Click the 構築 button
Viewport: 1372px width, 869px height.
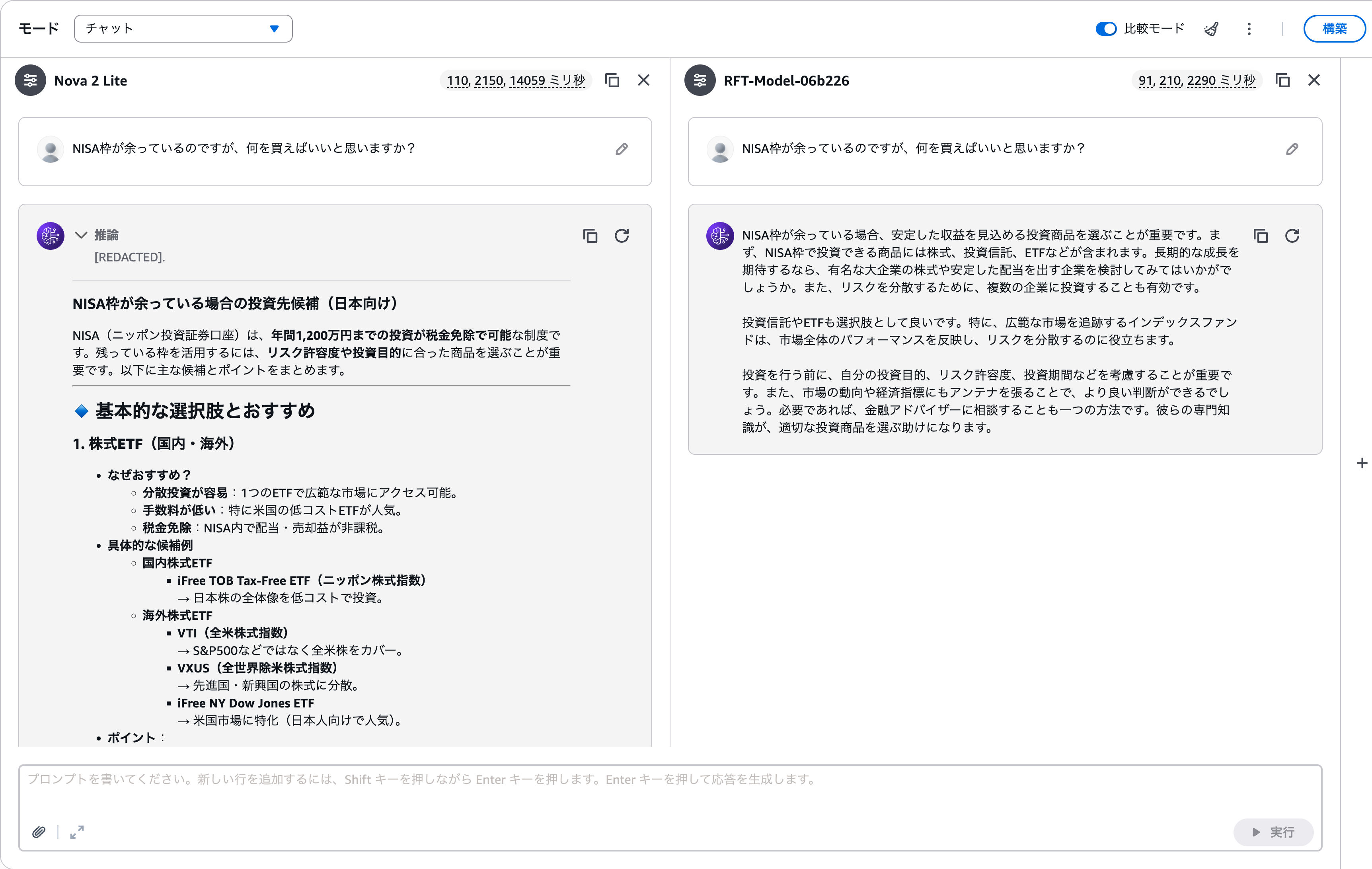click(x=1334, y=29)
